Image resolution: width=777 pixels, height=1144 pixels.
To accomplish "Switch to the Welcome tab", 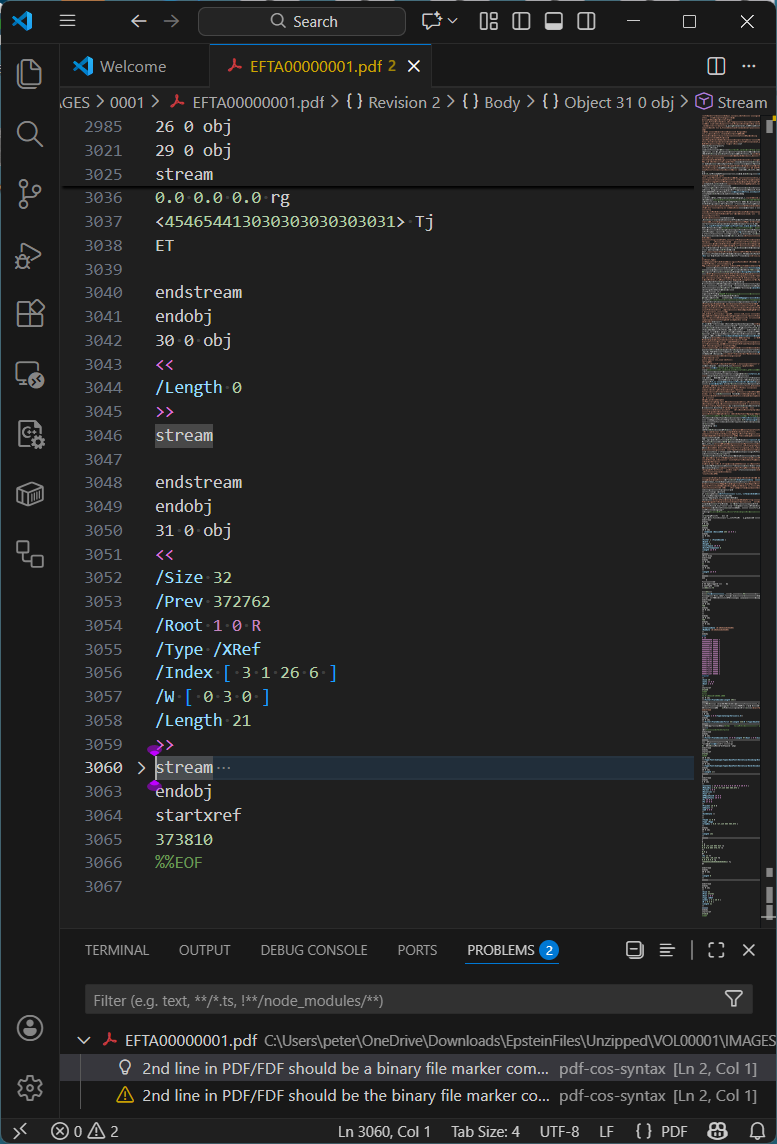I will 134,66.
